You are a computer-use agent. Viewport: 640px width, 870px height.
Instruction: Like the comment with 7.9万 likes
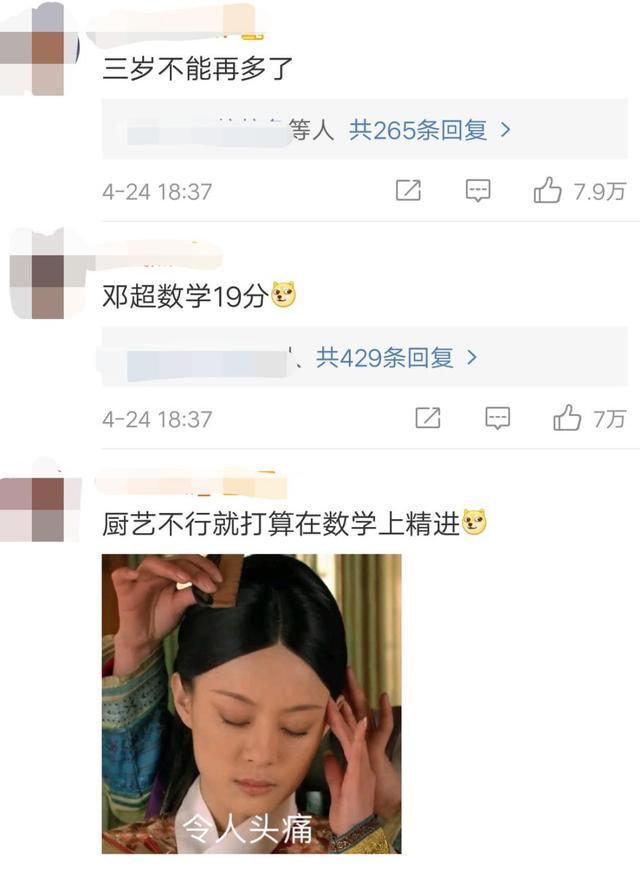(547, 190)
